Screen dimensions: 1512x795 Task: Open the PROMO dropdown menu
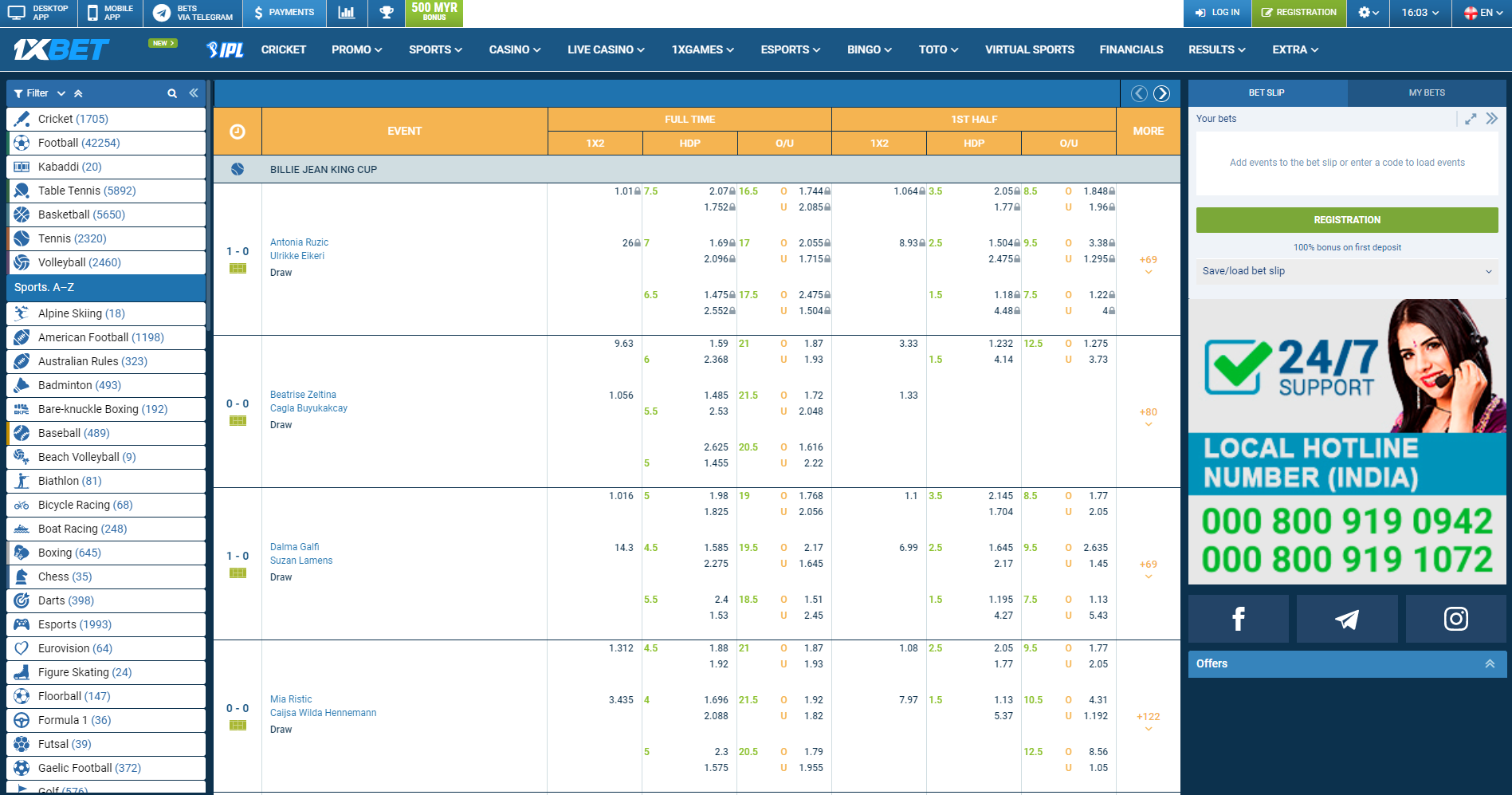click(x=357, y=49)
